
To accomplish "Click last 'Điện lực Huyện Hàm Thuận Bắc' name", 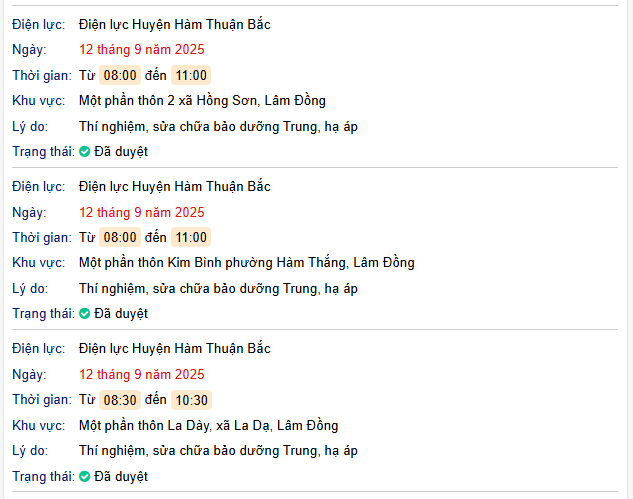I will point(175,348).
